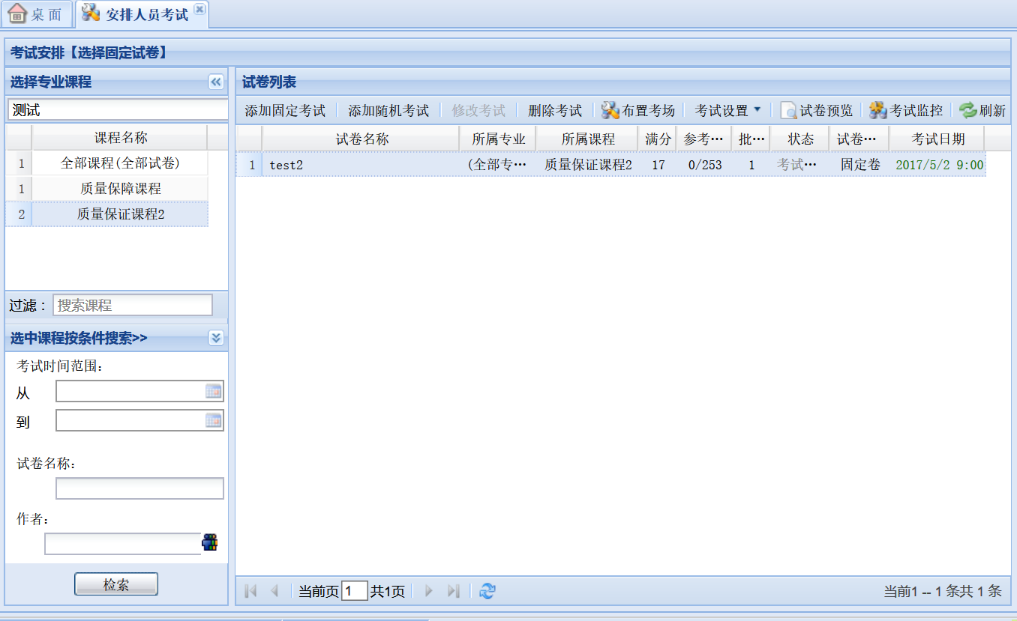Open 布置考场 exam room arrangement
The width and height of the screenshot is (1017, 621).
coord(638,111)
